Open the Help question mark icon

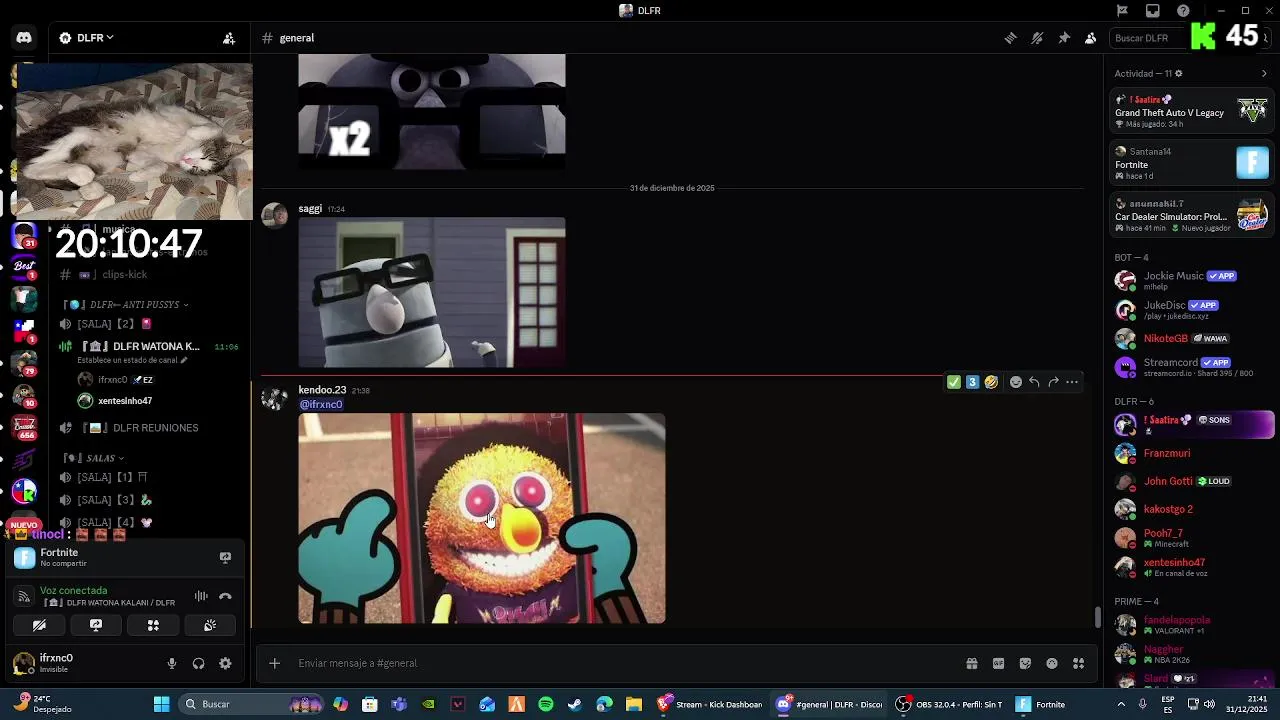pos(1183,10)
